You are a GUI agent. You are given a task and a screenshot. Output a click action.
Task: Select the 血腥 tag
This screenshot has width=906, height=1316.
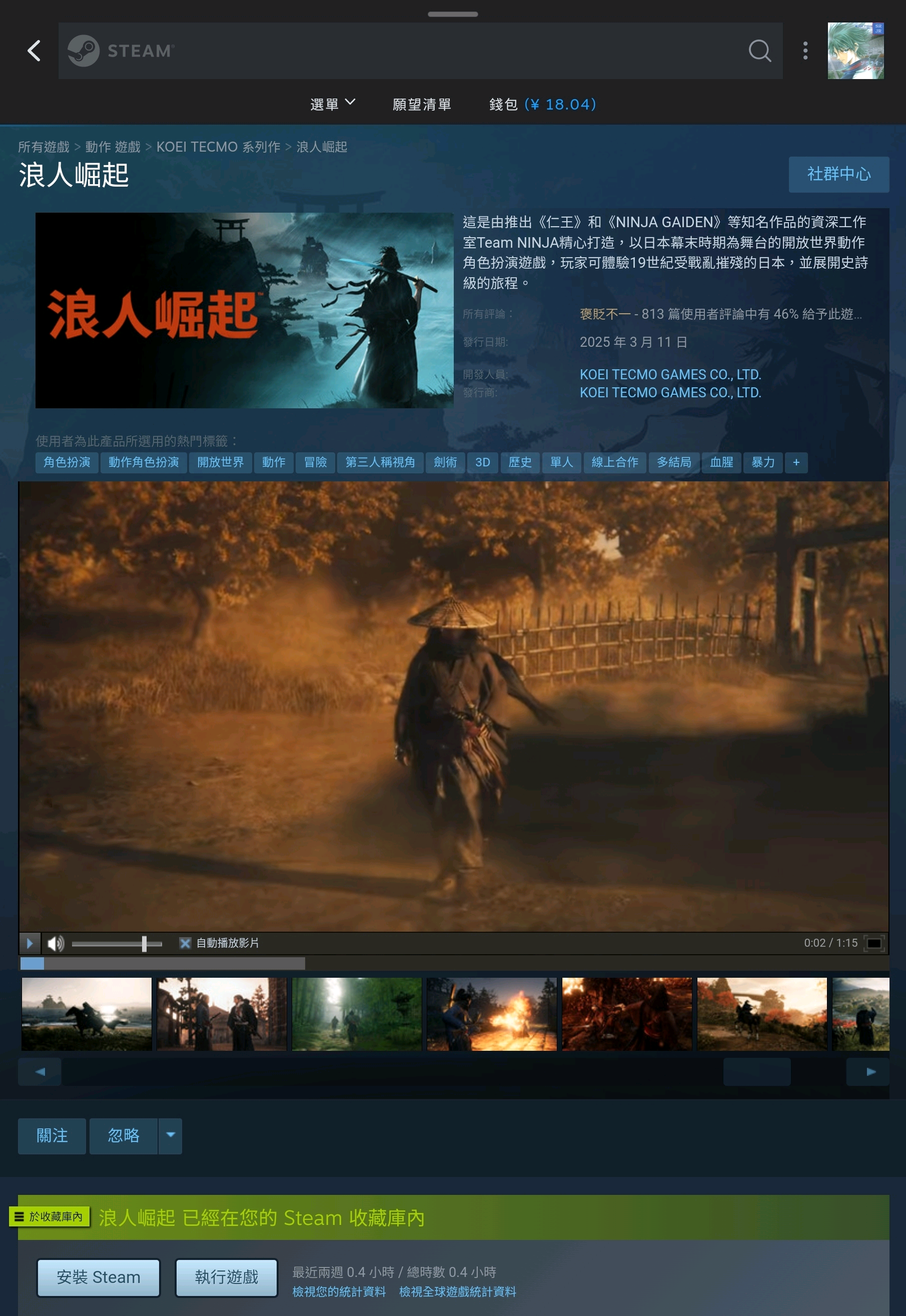721,462
